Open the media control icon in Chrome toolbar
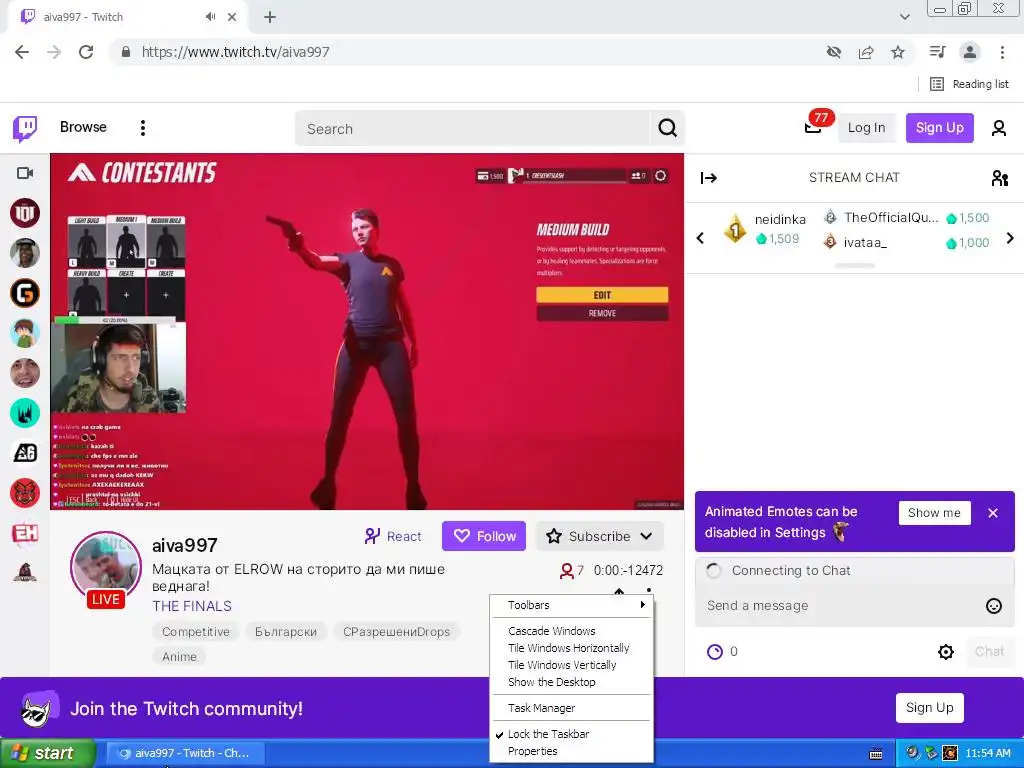Screen dimensions: 1024x768 click(937, 52)
